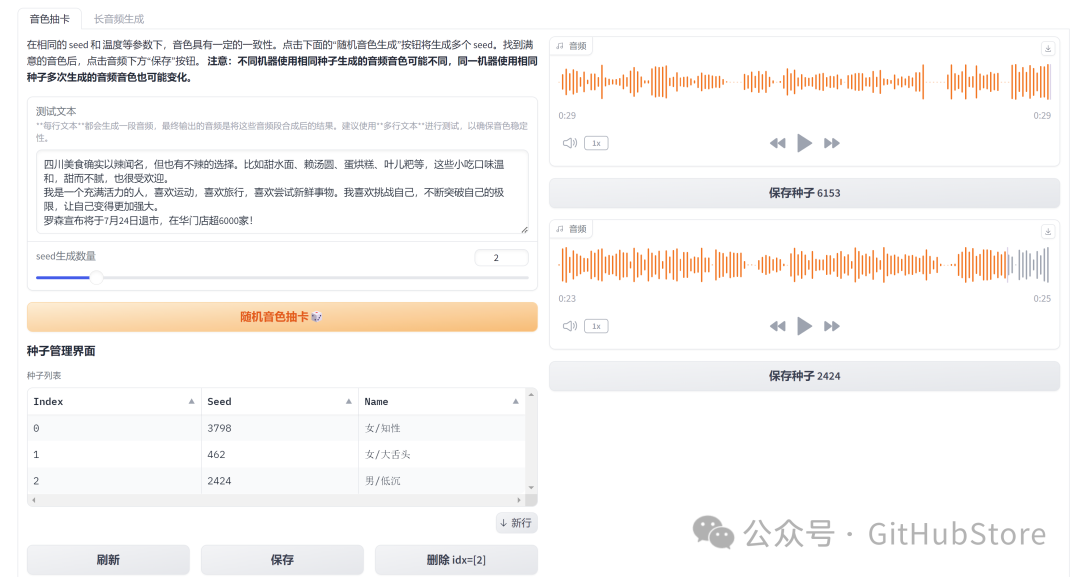Fast-forward the first audio player
The image size is (1080, 577).
[831, 142]
